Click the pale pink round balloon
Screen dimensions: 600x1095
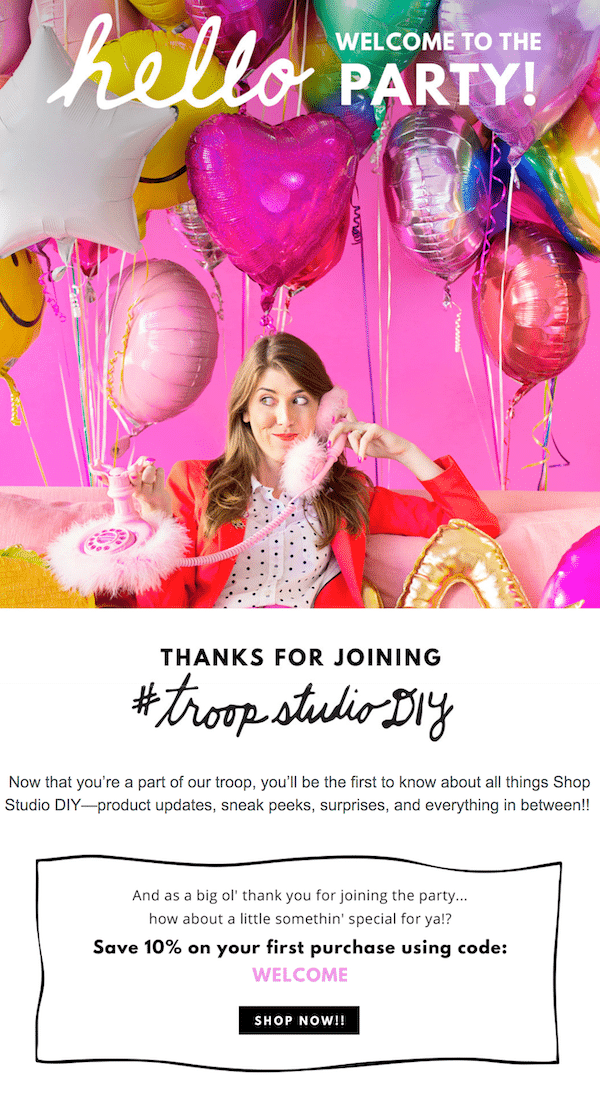tap(162, 342)
